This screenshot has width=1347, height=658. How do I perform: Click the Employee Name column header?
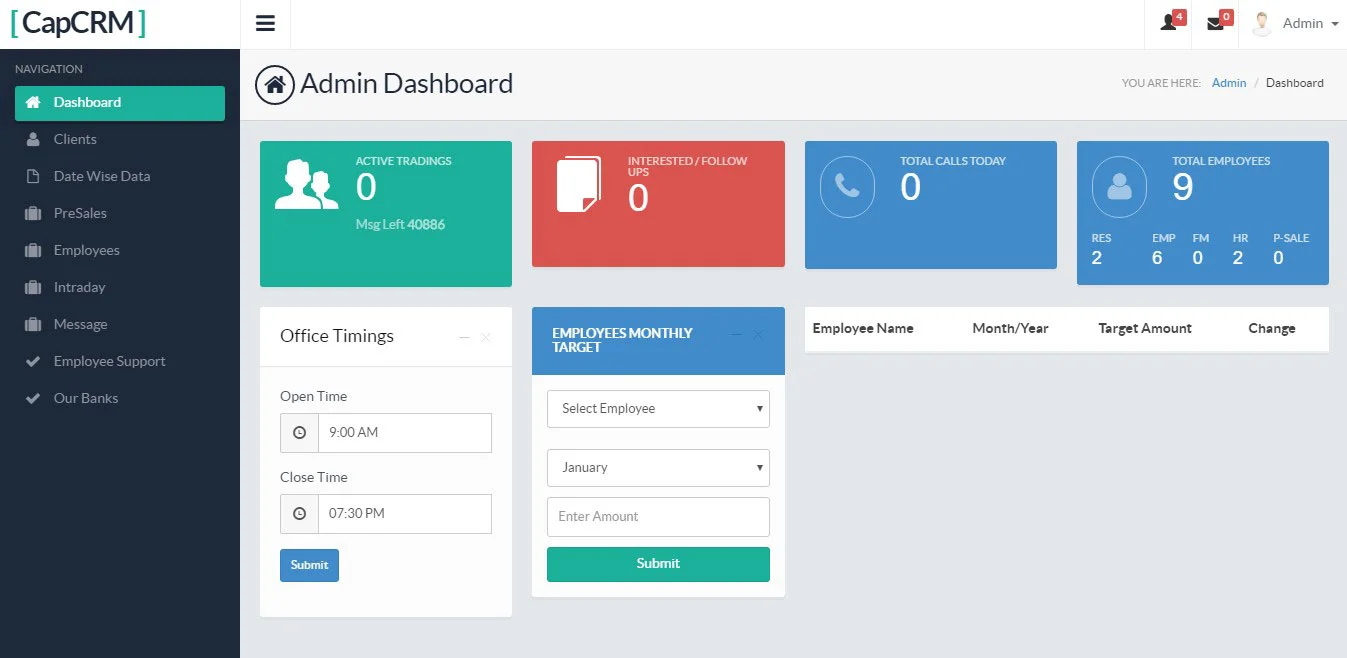[x=863, y=328]
